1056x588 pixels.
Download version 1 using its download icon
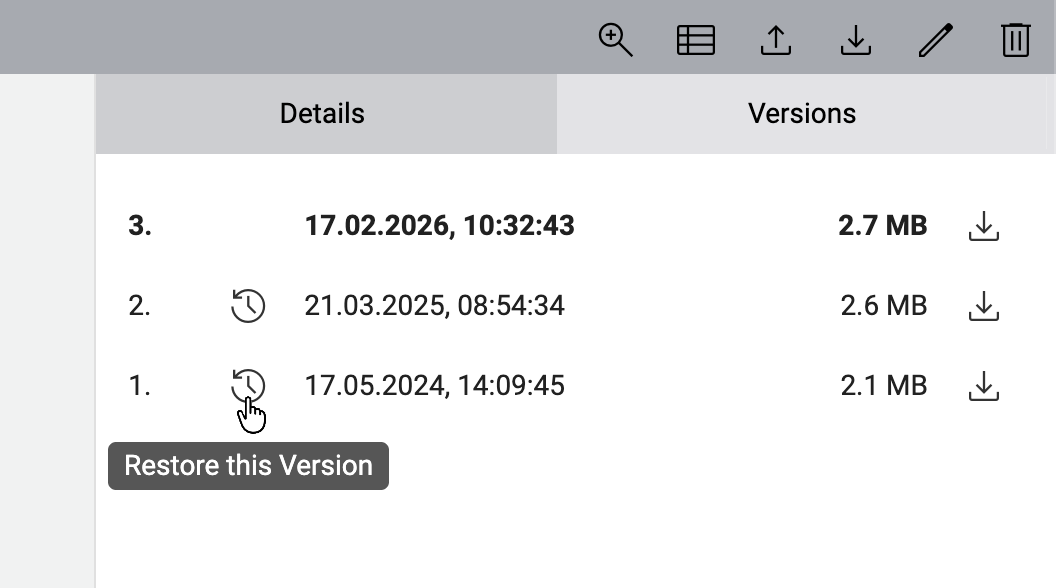[x=983, y=385]
